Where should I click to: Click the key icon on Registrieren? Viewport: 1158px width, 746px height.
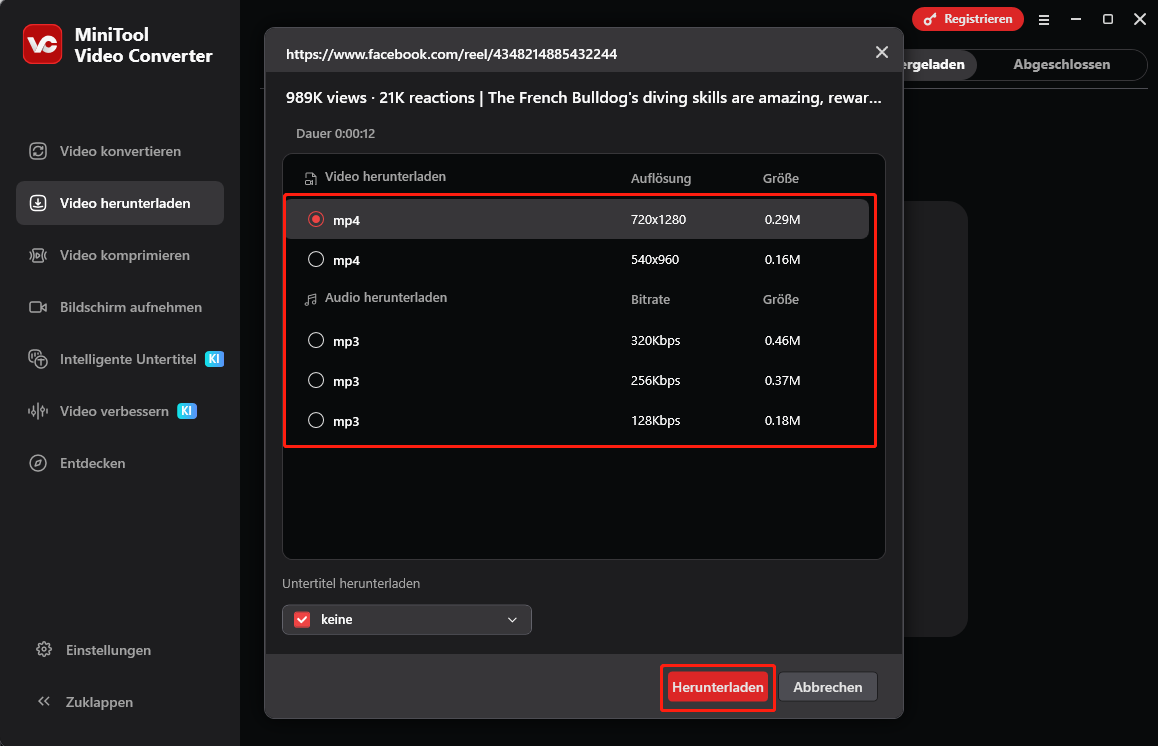930,19
